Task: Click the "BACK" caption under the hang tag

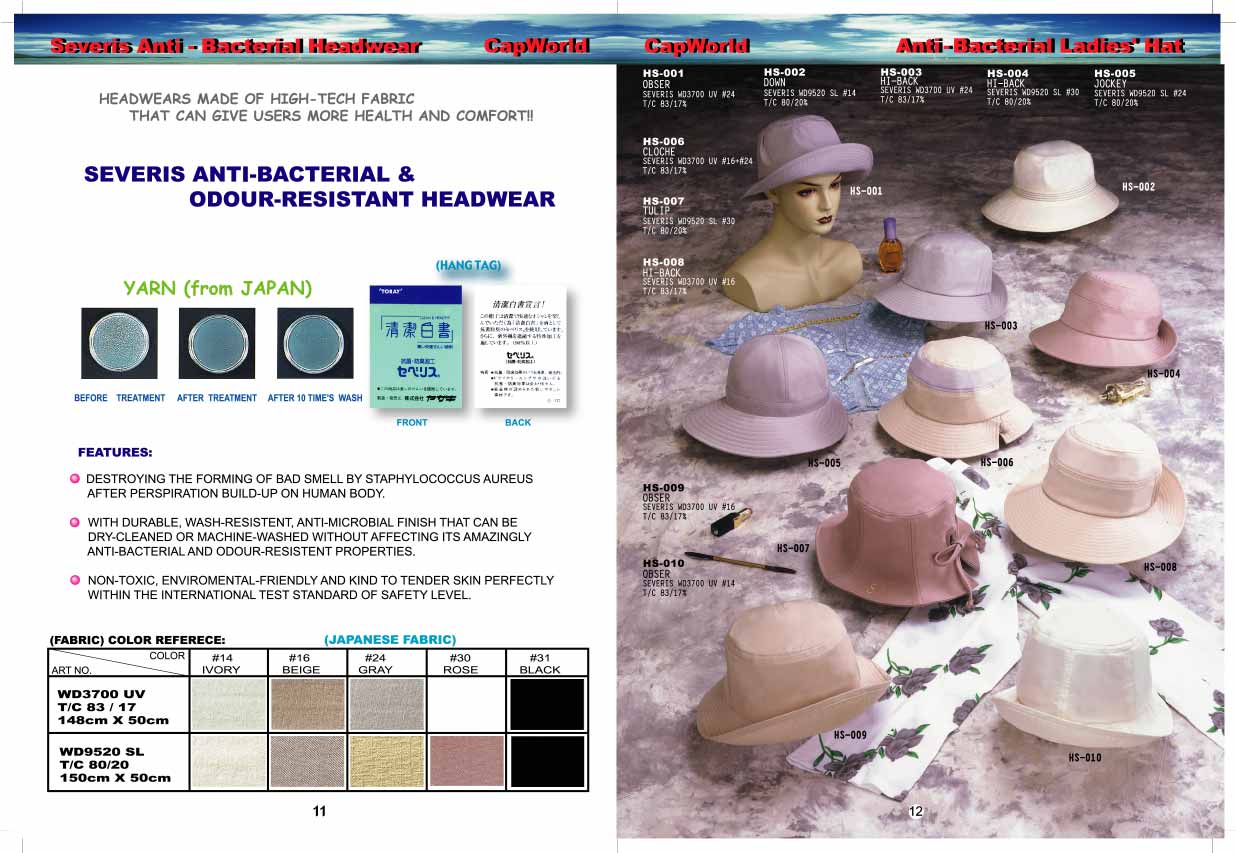Action: [x=518, y=423]
